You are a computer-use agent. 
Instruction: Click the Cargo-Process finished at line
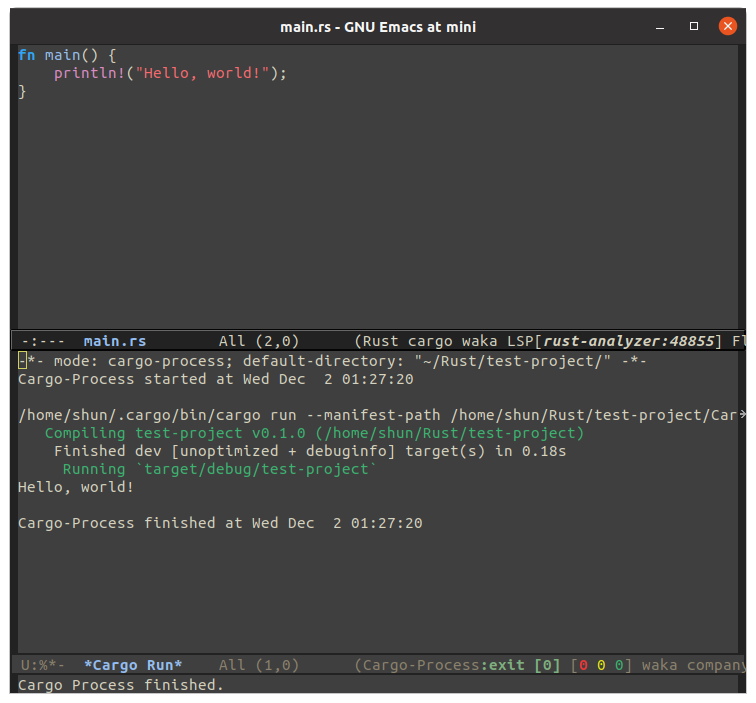[x=220, y=523]
